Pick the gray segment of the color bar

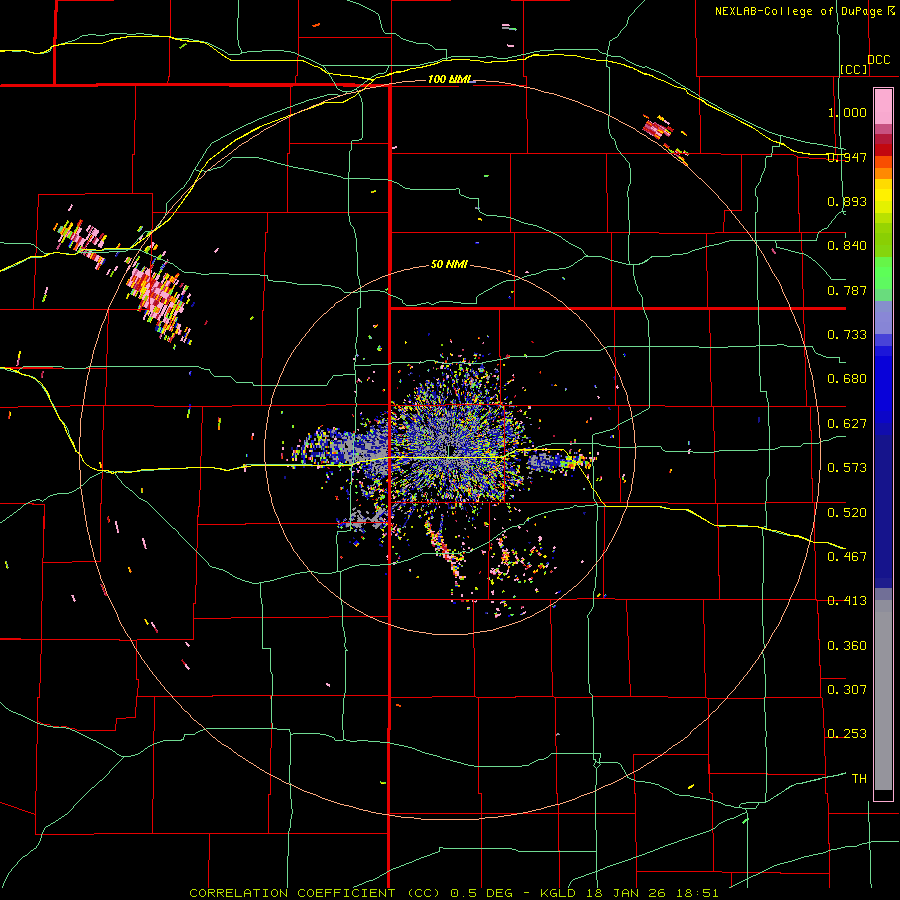click(883, 695)
